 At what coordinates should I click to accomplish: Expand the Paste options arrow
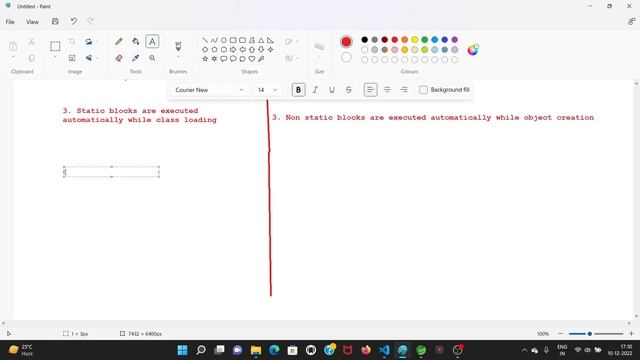click(x=13, y=57)
